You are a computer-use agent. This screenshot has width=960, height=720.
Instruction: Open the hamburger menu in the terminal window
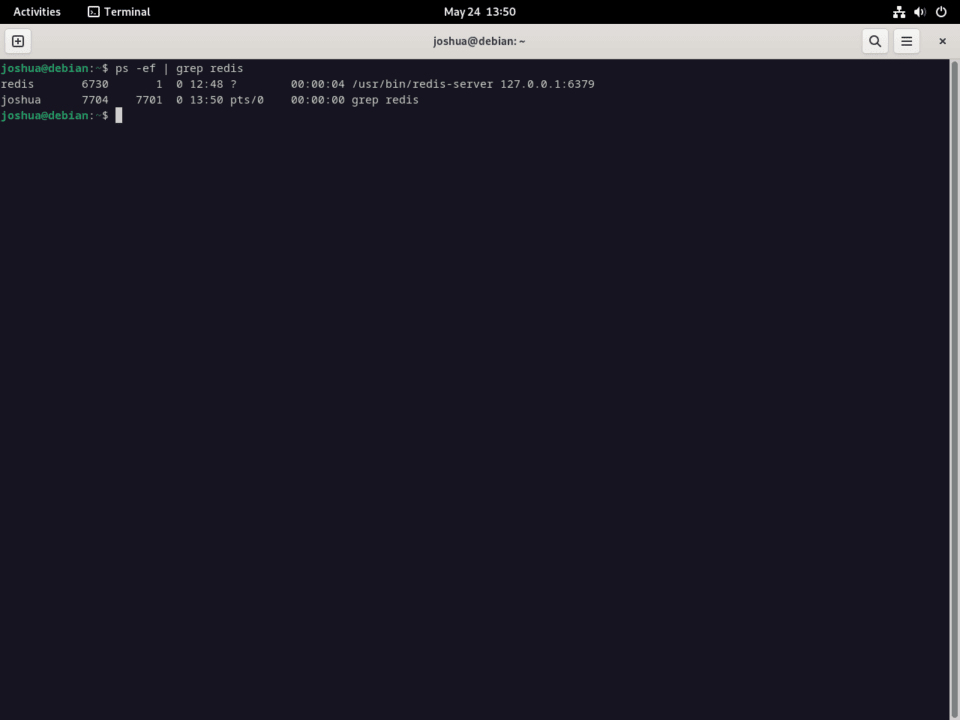coord(906,41)
